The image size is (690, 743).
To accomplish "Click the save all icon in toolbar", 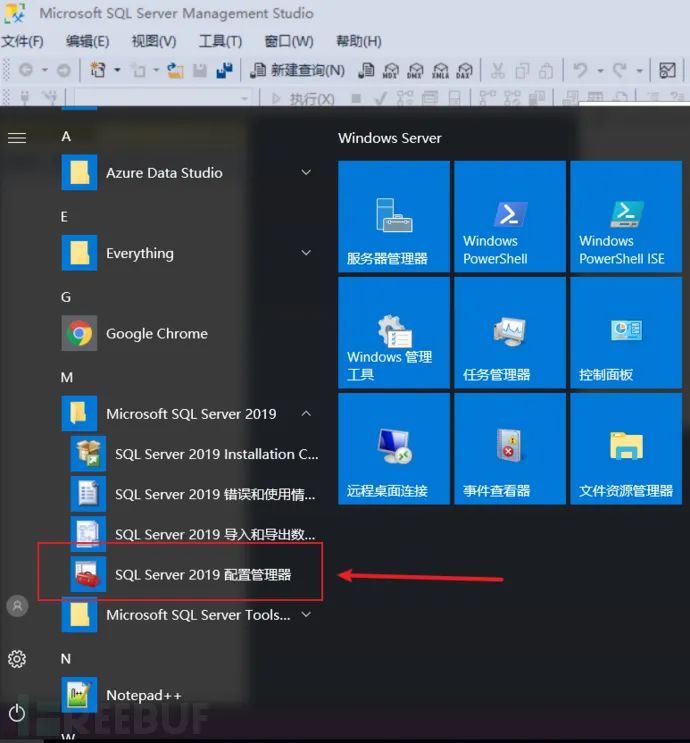I will [224, 70].
